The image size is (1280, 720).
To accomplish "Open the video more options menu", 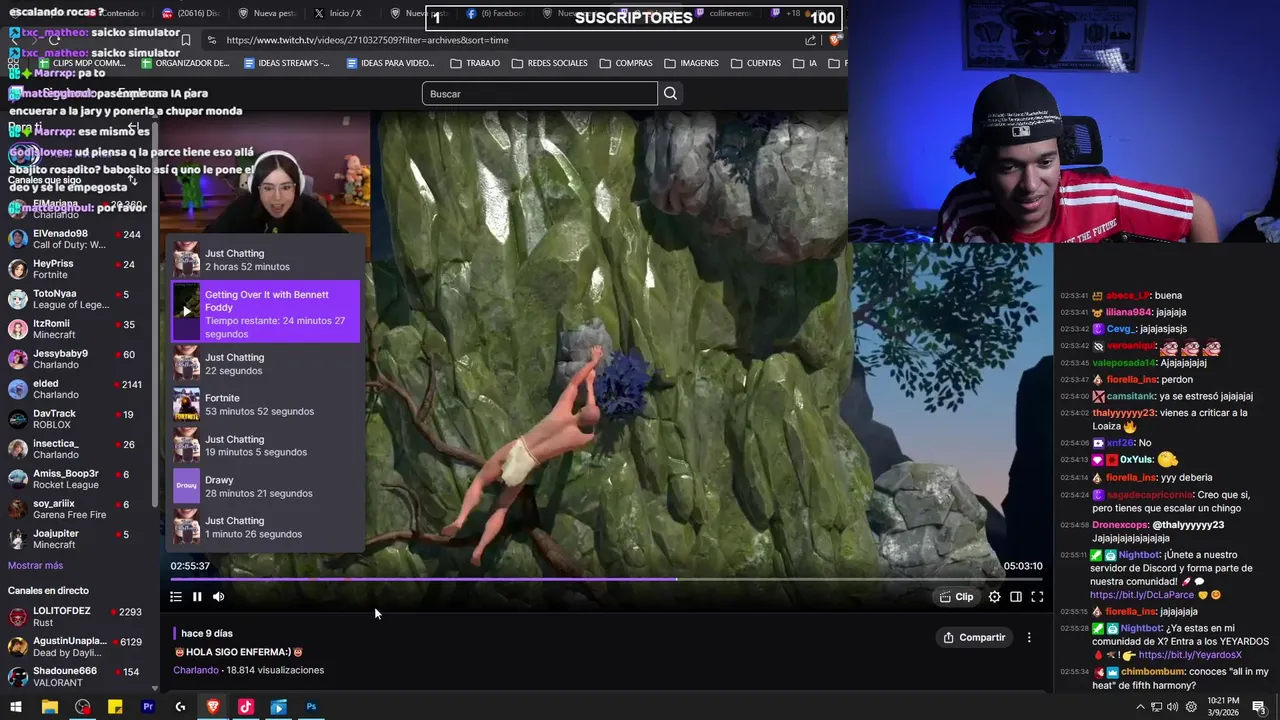I will coord(1029,637).
